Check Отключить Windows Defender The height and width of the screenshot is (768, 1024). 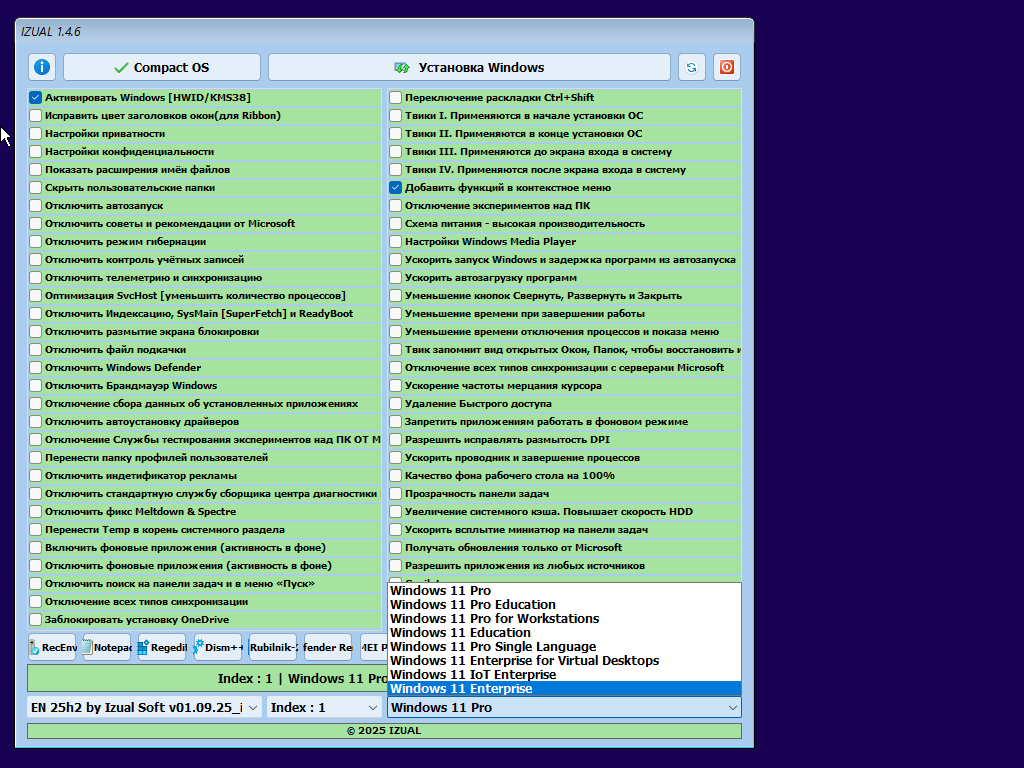35,368
